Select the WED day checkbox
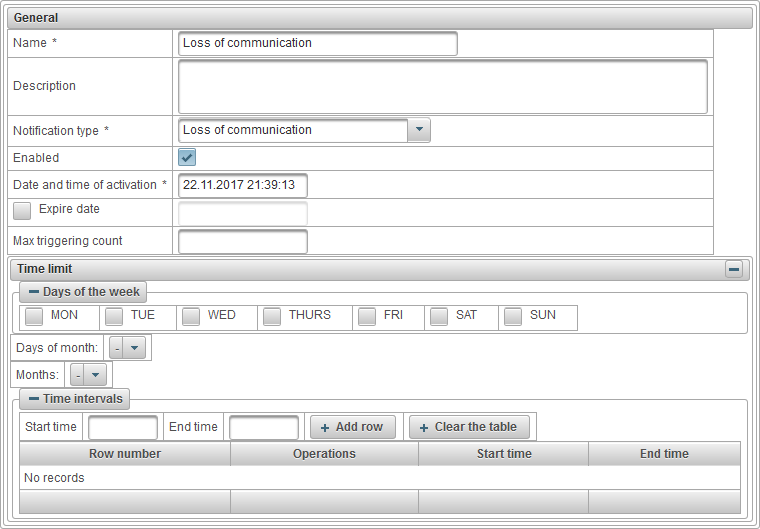Image resolution: width=760 pixels, height=529 pixels. point(191,316)
